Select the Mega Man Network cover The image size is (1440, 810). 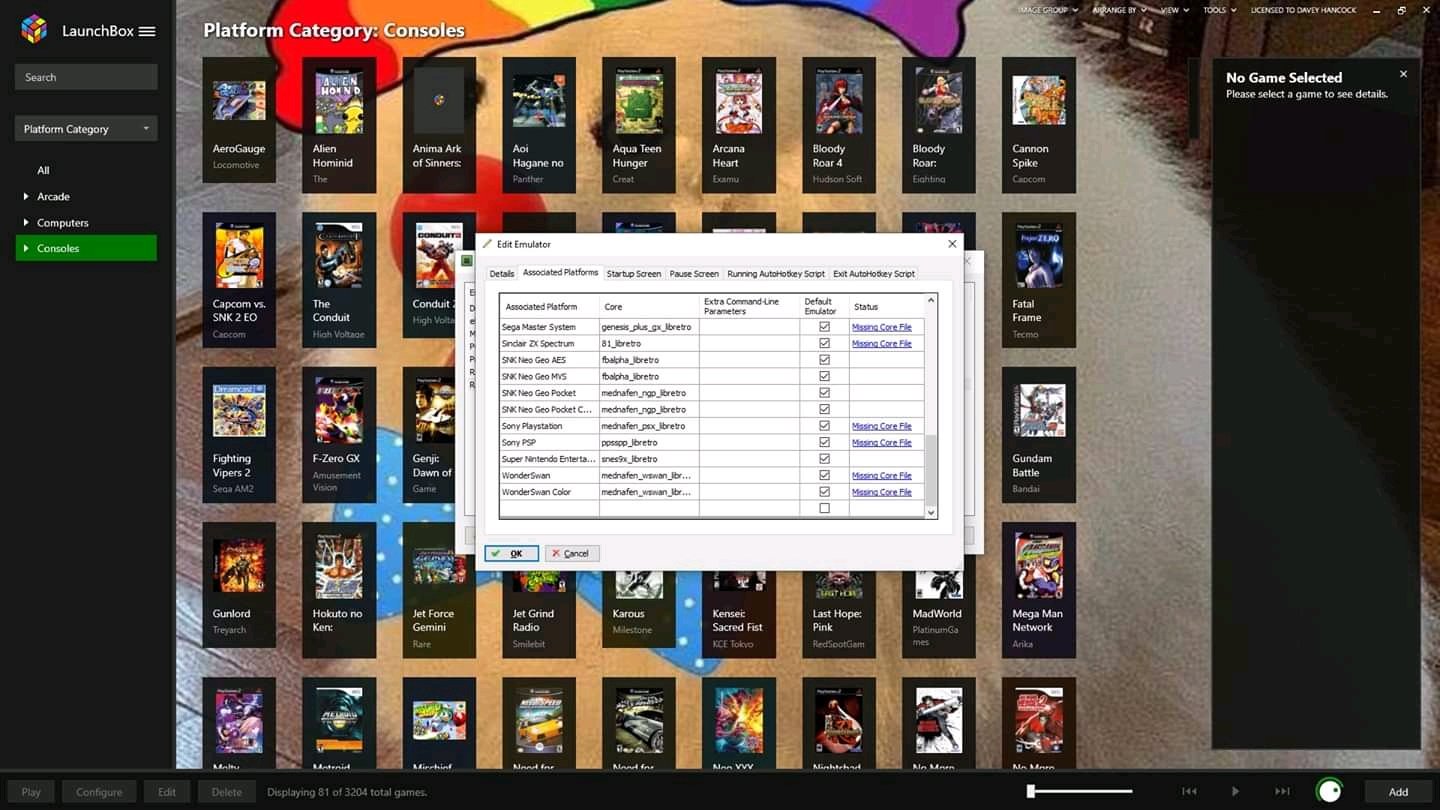tap(1039, 566)
